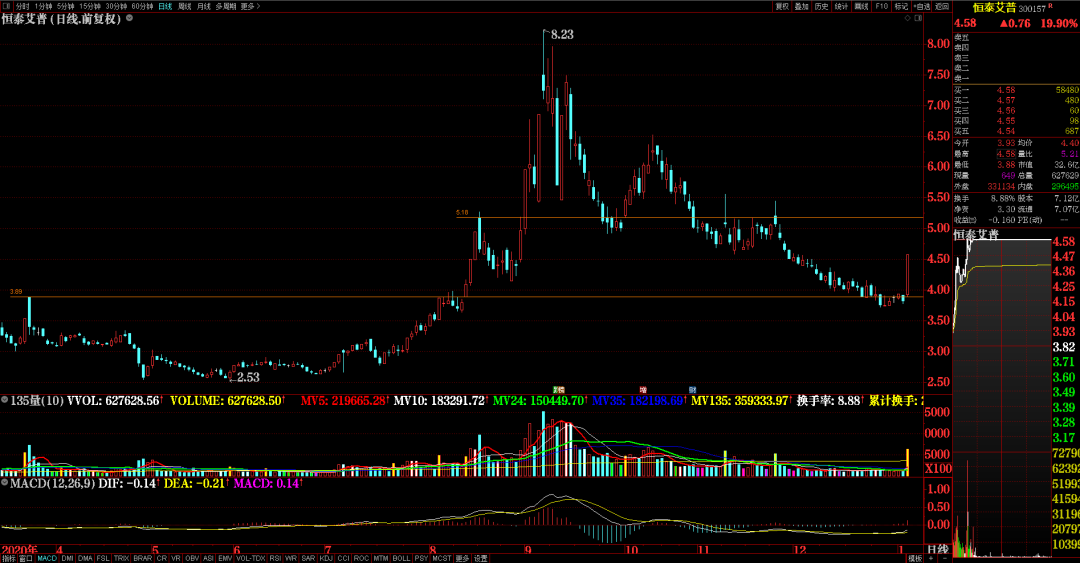Select the BOLL indicator tab

pos(402,558)
